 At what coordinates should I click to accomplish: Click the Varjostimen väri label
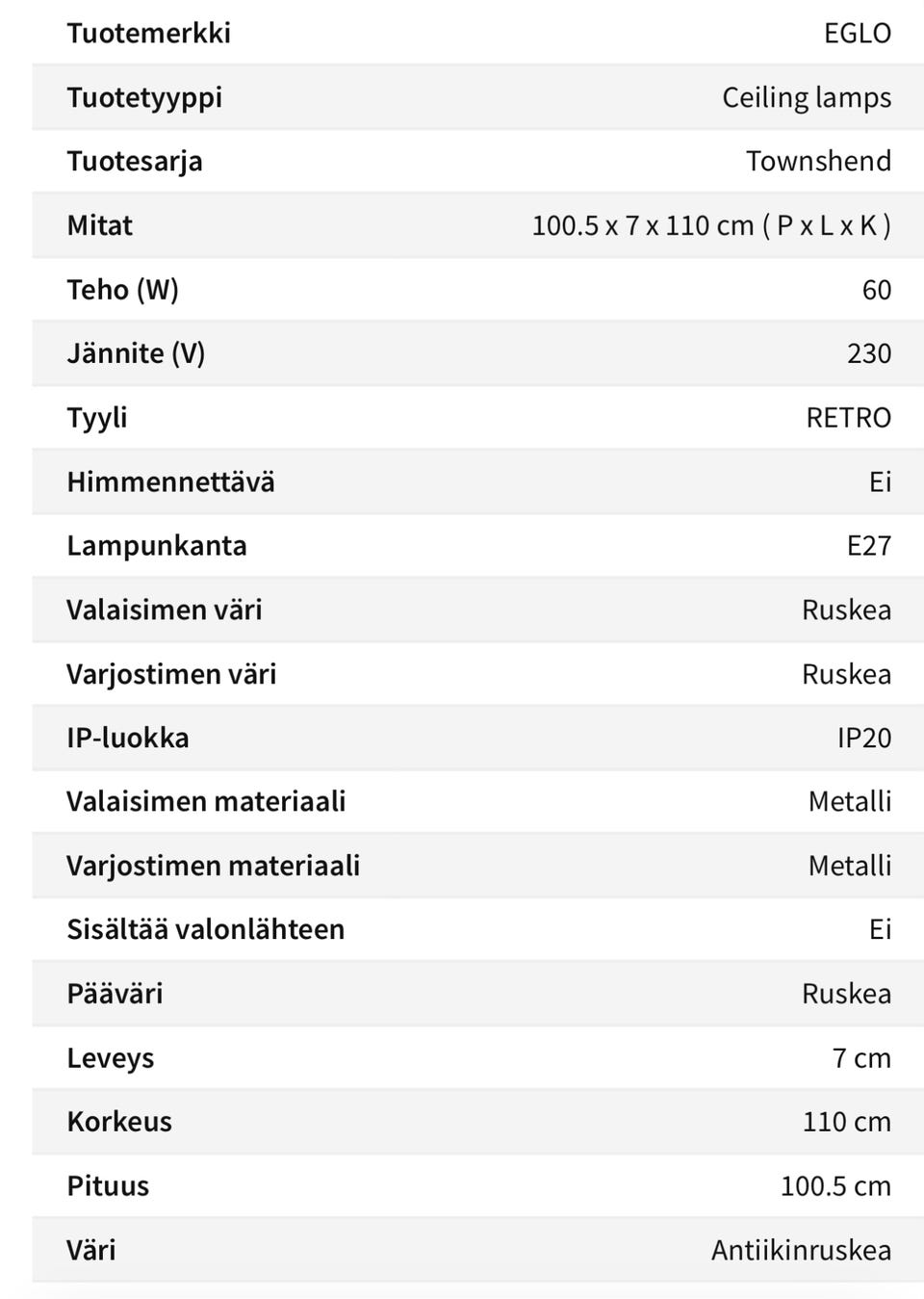[171, 674]
